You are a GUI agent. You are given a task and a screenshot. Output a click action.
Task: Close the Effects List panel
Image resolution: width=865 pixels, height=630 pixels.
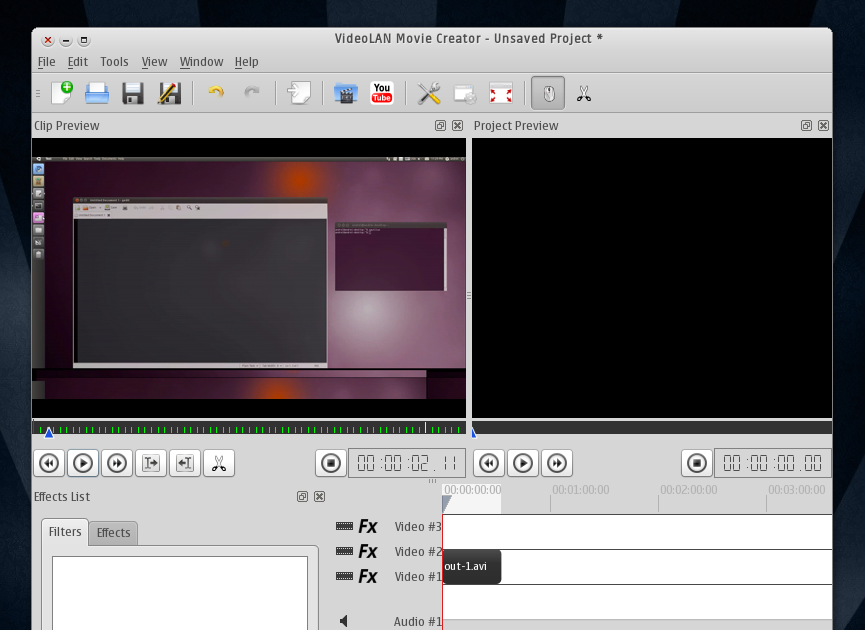click(319, 496)
